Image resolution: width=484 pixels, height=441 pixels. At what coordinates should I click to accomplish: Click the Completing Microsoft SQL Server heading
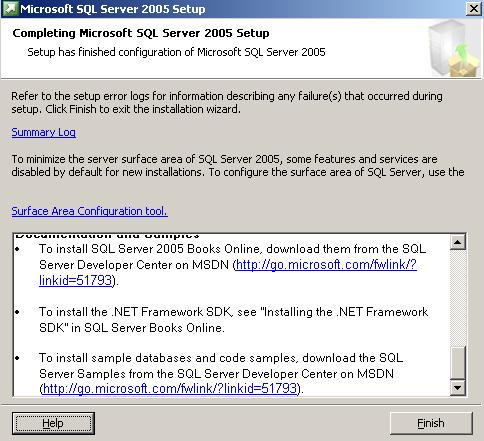click(141, 33)
